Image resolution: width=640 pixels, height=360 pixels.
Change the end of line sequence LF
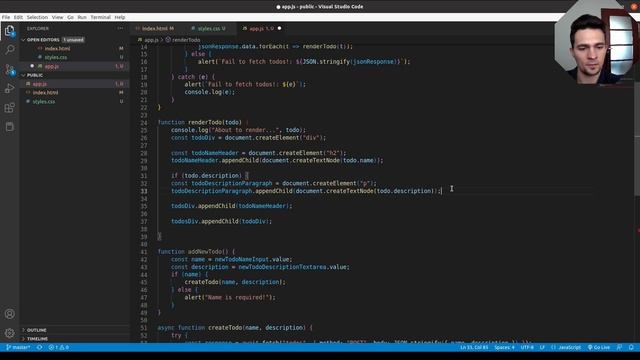pos(542,347)
